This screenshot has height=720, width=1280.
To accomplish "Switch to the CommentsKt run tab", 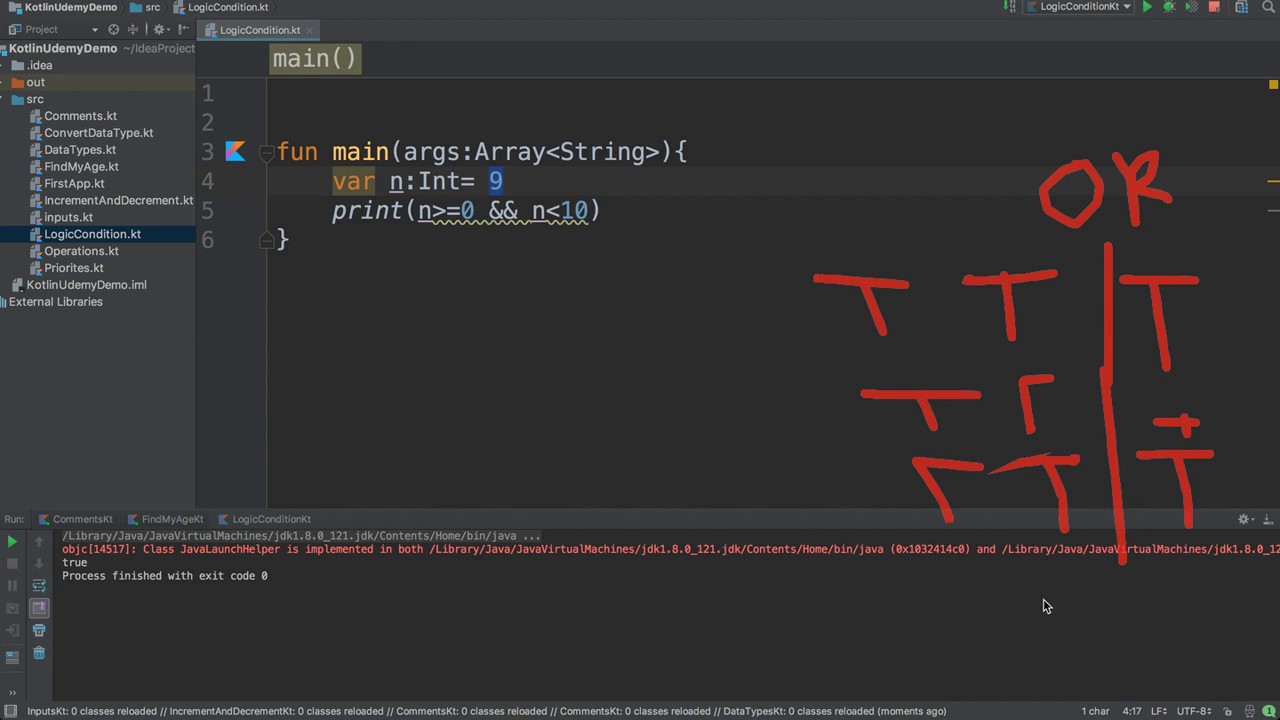I will click(75, 519).
